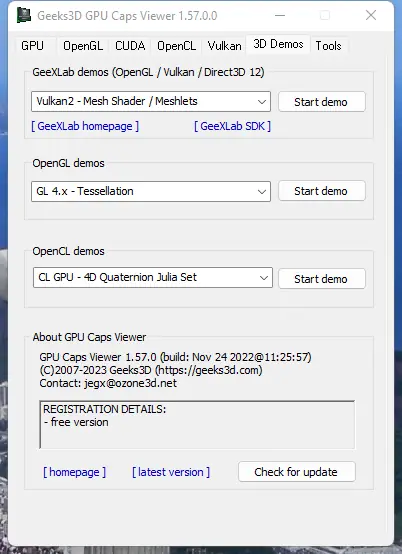Minimize the GPU Caps Viewer window
The width and height of the screenshot is (402, 554).
coord(280,16)
